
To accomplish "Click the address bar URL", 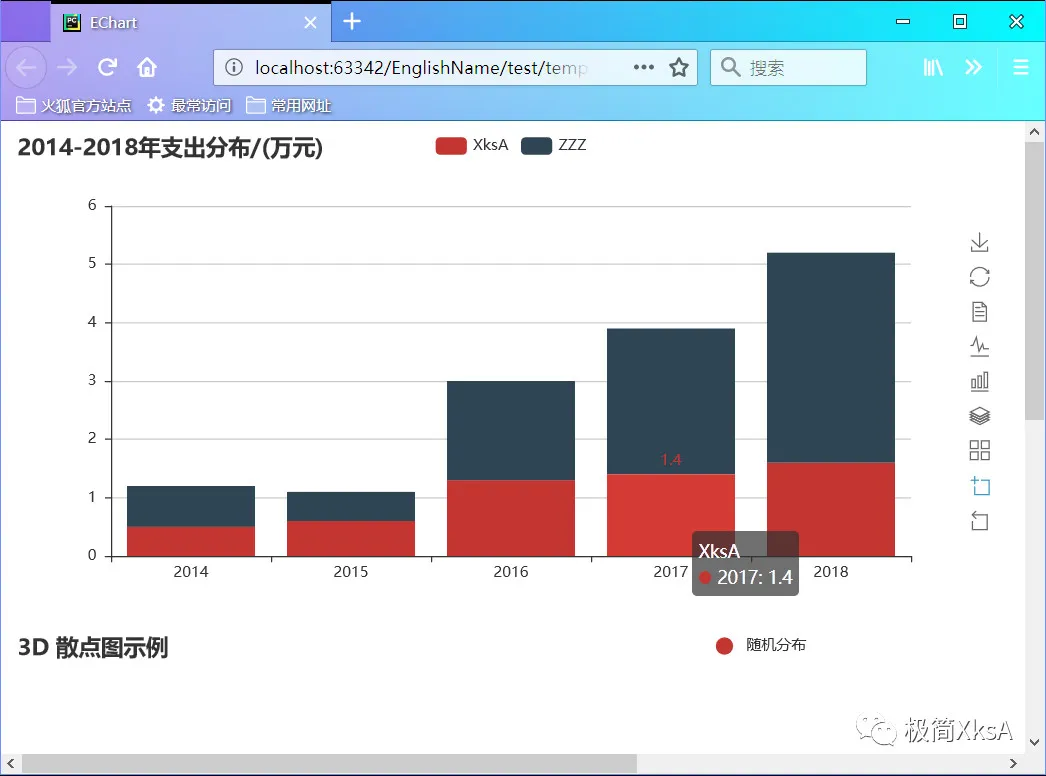I will pyautogui.click(x=422, y=67).
